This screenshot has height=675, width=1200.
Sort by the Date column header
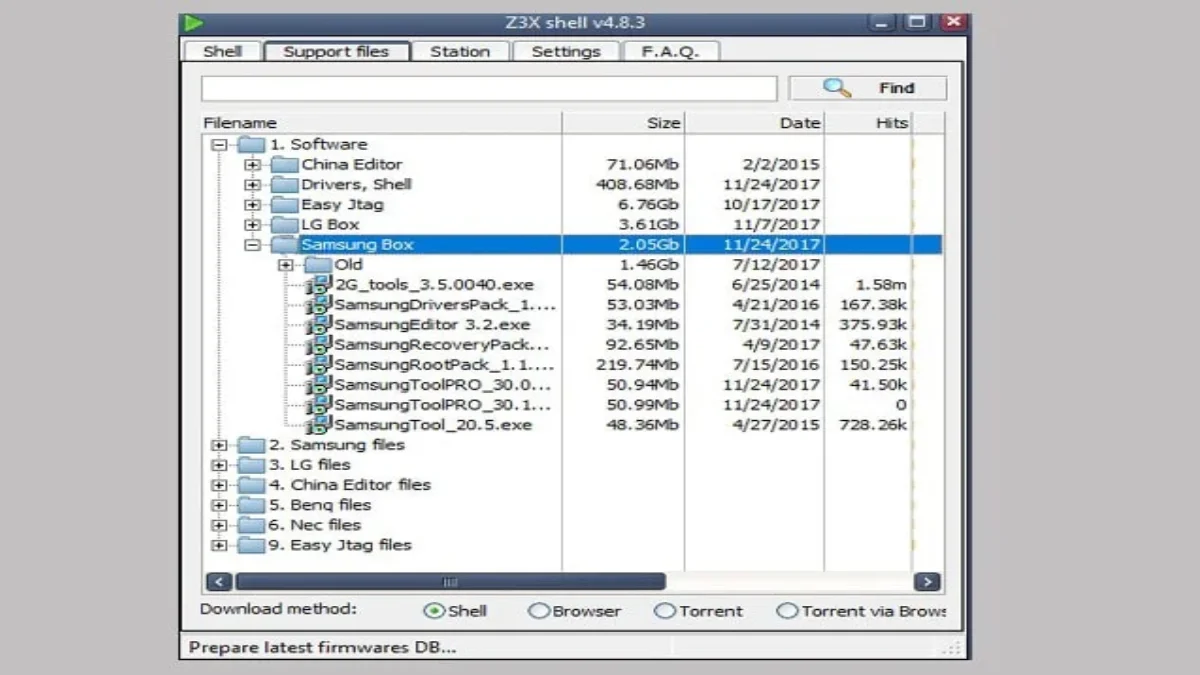click(x=754, y=123)
